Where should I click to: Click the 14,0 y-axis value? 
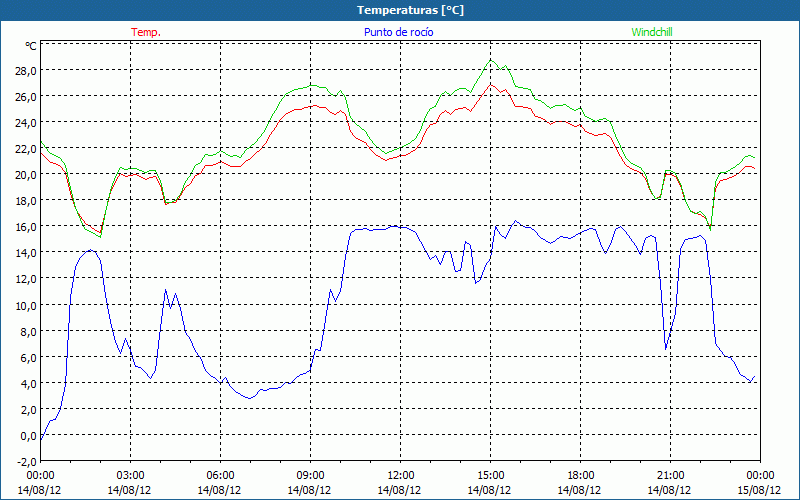(x=26, y=252)
